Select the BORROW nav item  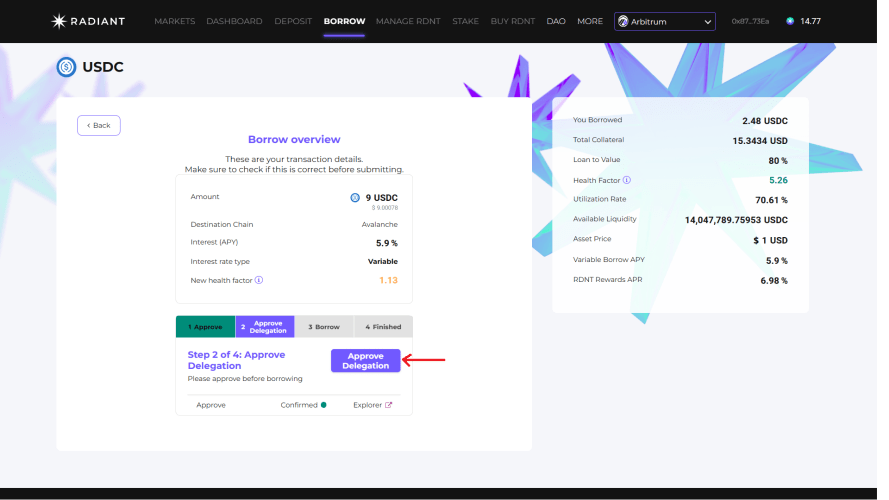[x=344, y=22]
